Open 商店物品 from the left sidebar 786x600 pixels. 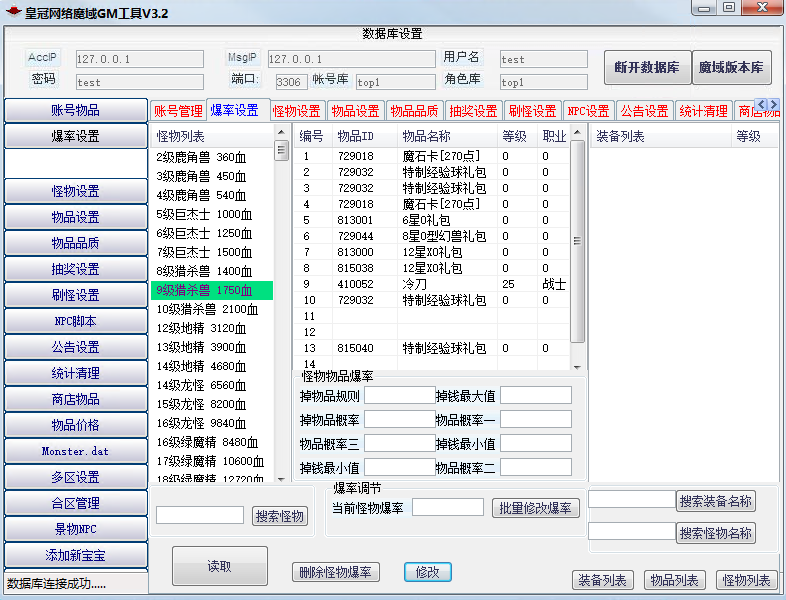(76, 399)
